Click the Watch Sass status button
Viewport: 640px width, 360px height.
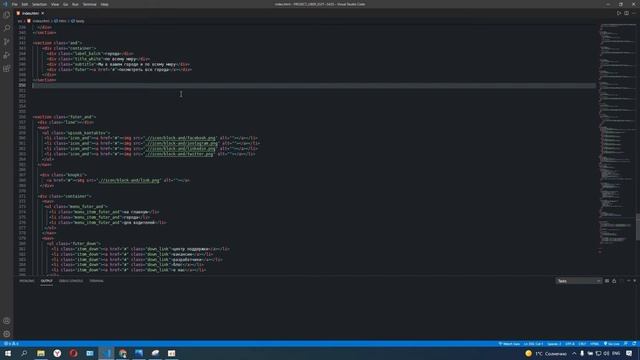click(509, 344)
